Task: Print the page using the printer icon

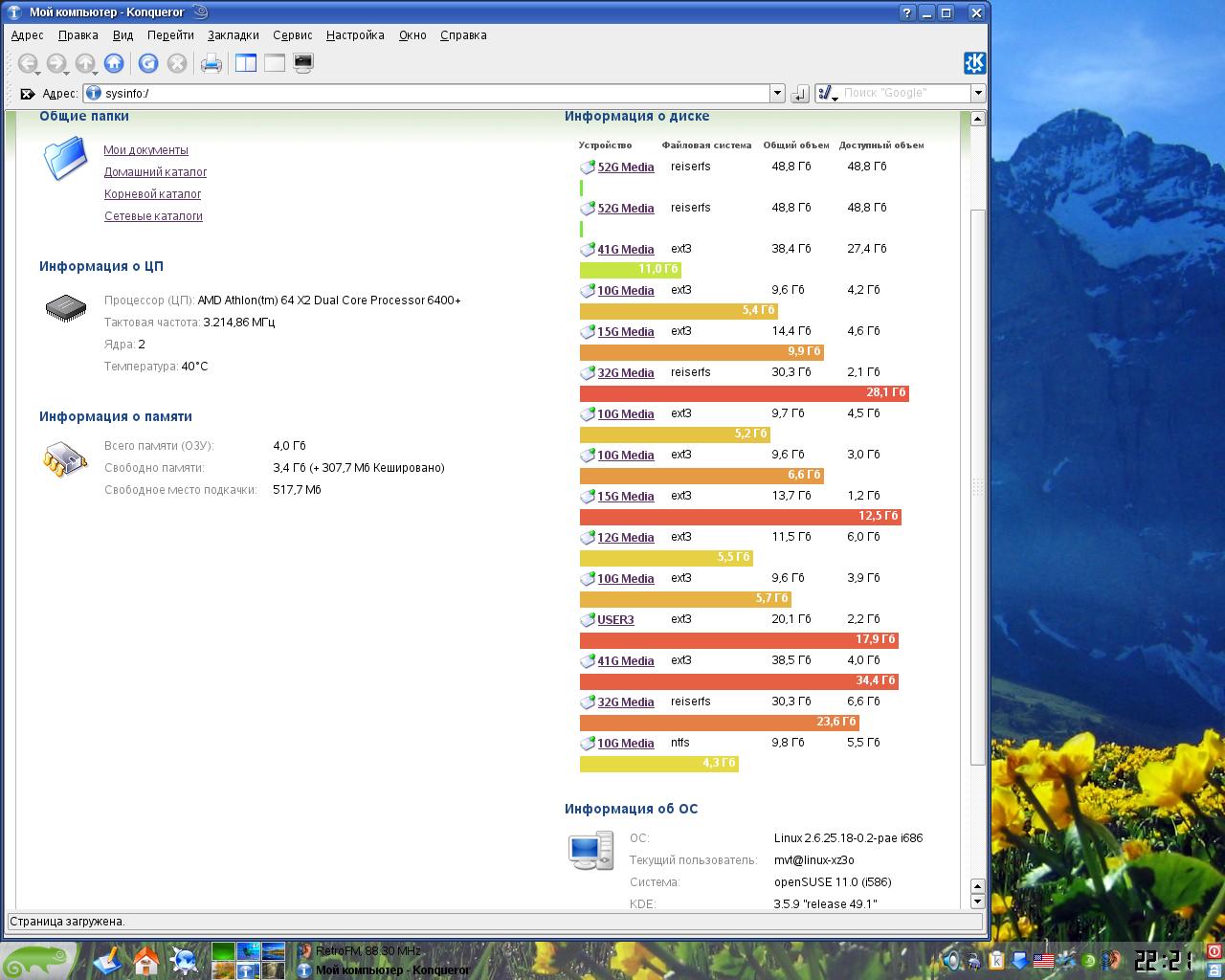Action: [x=211, y=63]
